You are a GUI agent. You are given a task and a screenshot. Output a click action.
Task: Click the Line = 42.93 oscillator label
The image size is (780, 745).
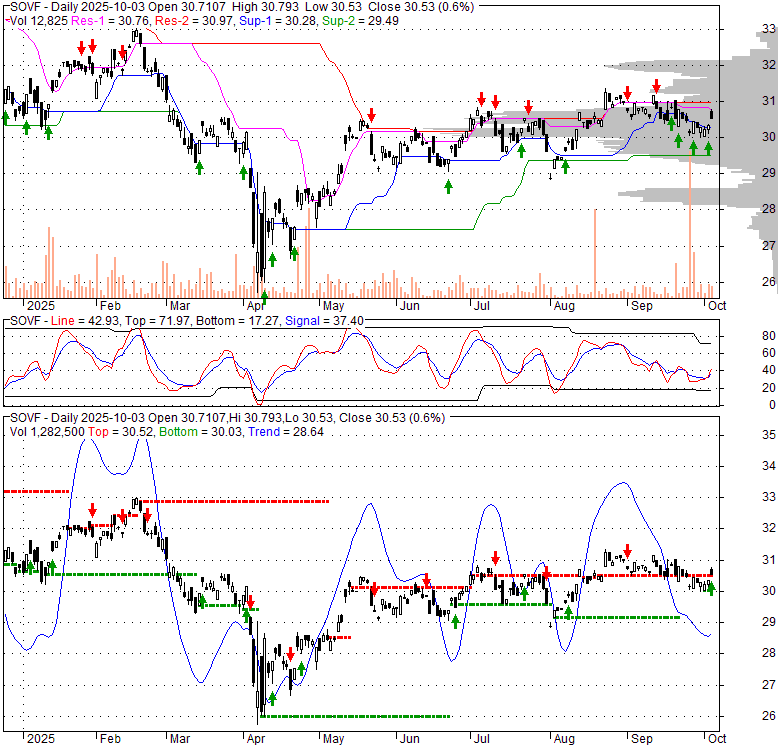tap(85, 321)
